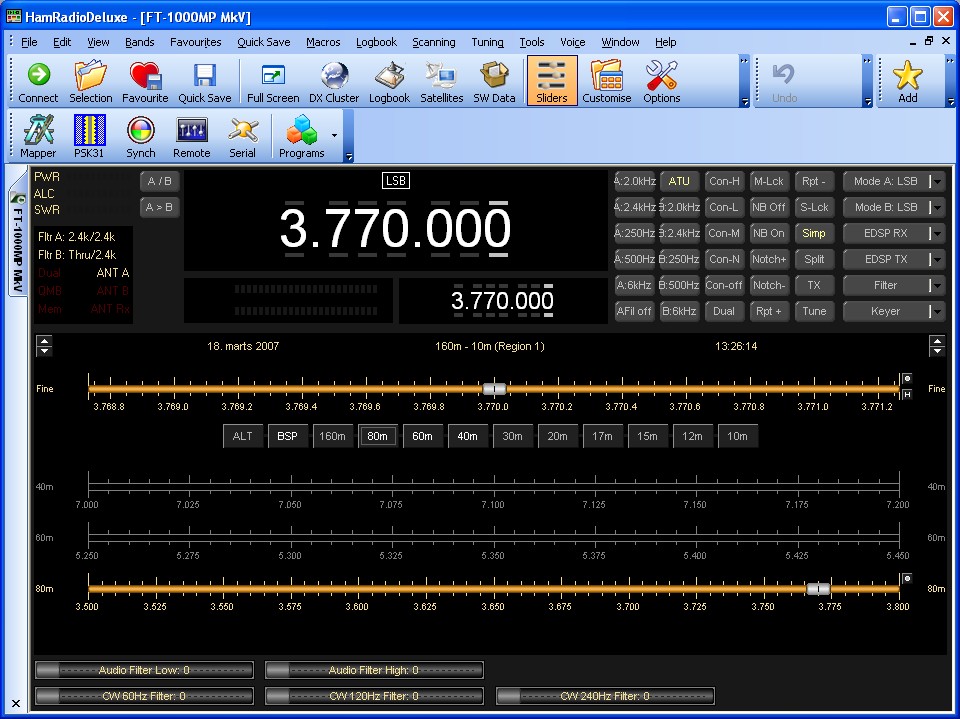Expand the Mode A: LSB dropdown
This screenshot has width=960, height=719.
(937, 181)
